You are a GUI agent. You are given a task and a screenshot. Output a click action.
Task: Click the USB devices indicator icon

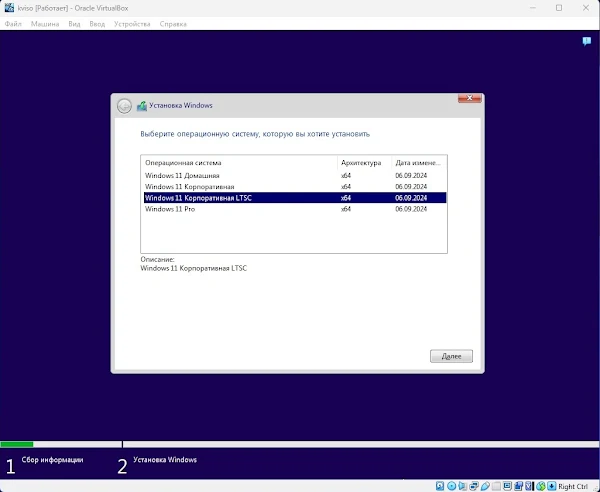pos(485,486)
